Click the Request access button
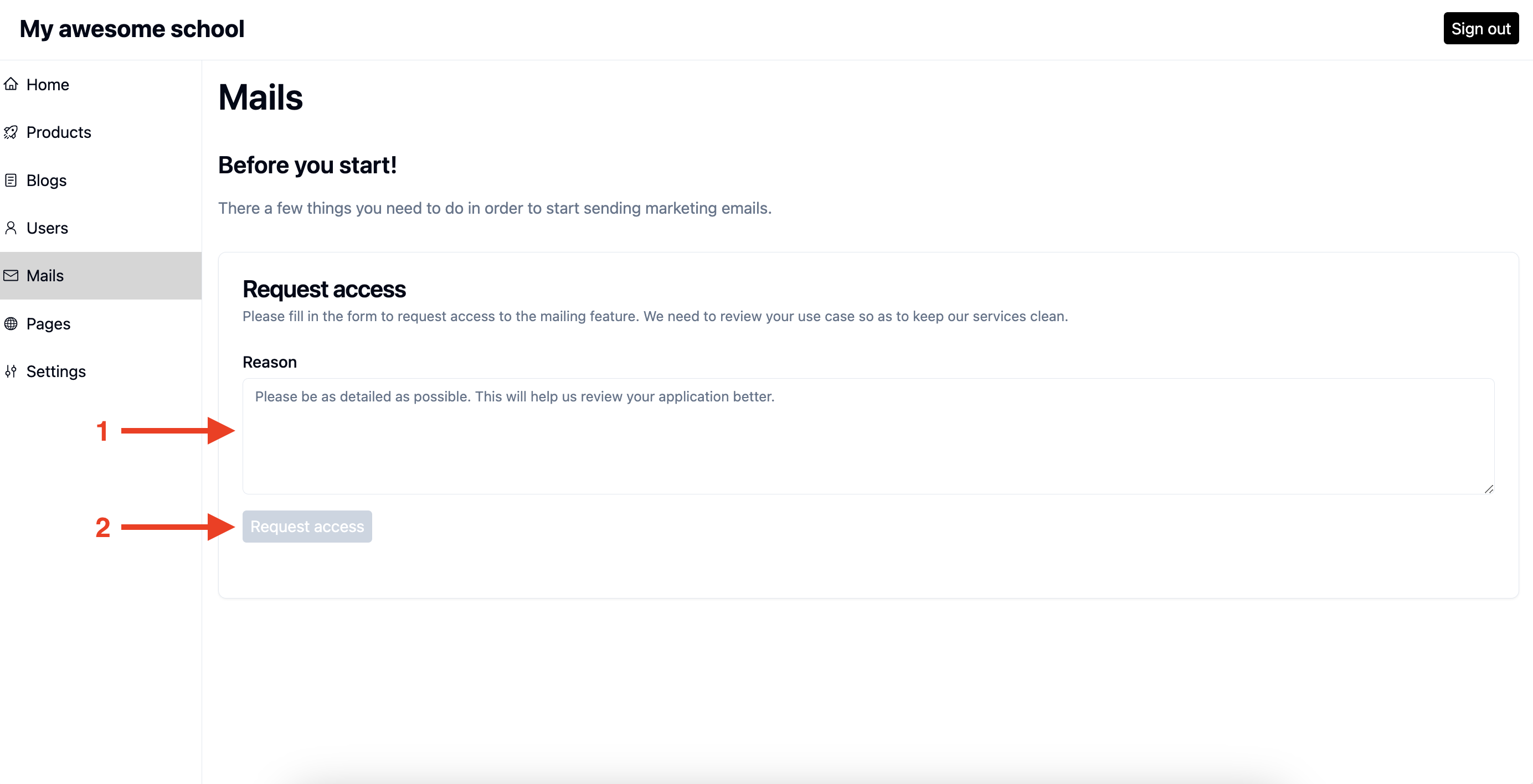This screenshot has width=1533, height=784. click(306, 526)
